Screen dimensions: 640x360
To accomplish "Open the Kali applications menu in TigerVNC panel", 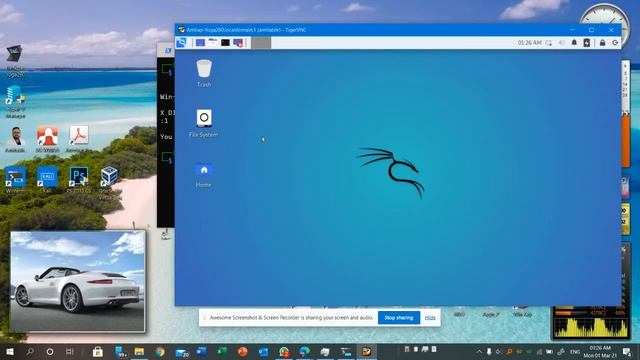I will 182,42.
